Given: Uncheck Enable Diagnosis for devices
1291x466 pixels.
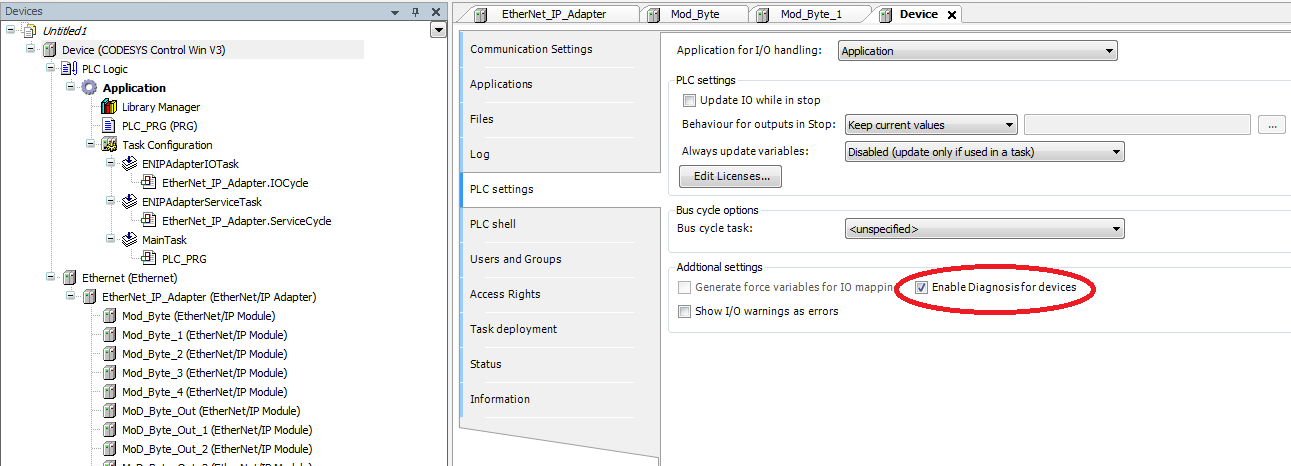Looking at the screenshot, I should click(x=922, y=287).
